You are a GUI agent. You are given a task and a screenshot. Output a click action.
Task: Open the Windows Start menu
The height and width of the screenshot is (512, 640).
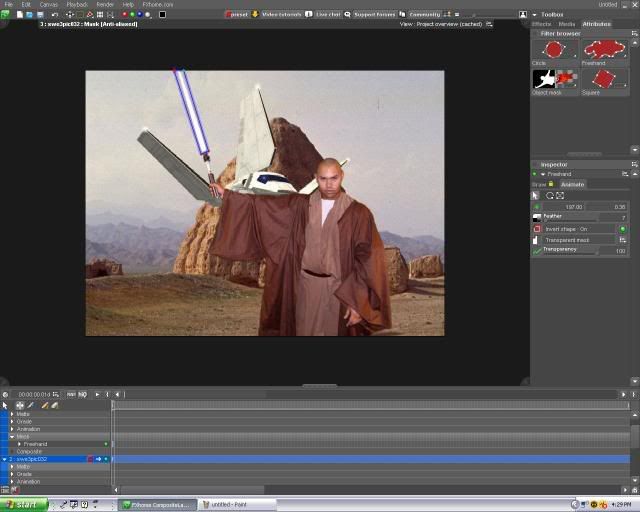[24, 505]
